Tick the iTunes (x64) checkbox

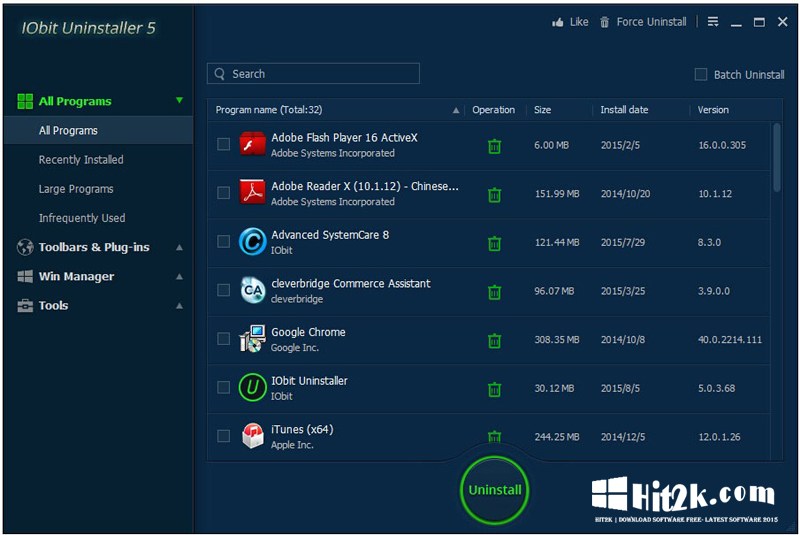(223, 436)
